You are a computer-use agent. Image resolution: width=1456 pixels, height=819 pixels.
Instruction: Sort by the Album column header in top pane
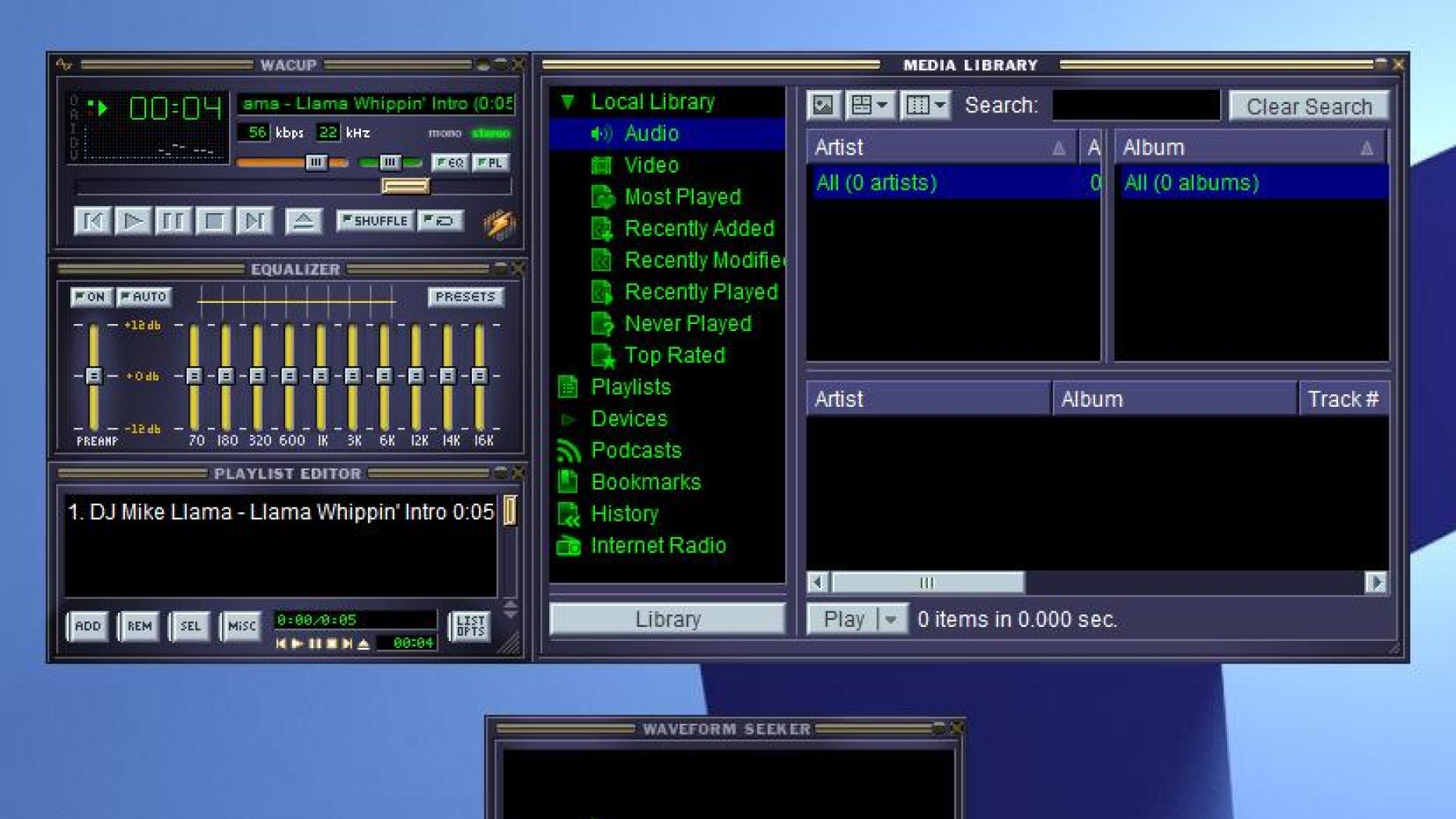[1251, 147]
